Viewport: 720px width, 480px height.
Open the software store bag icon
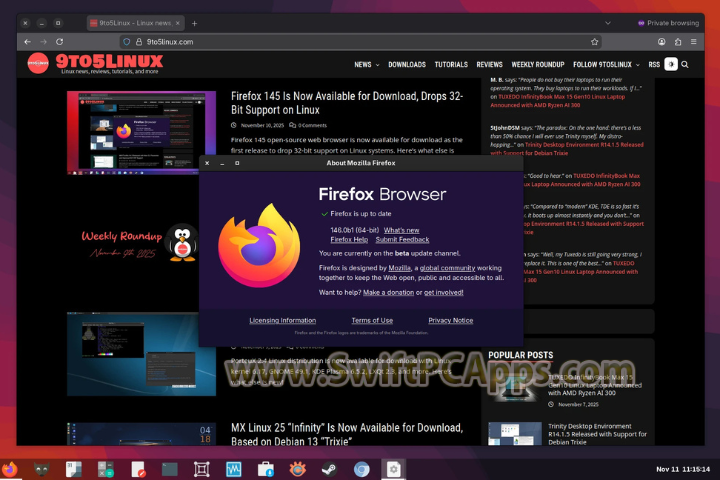[x=265, y=469]
